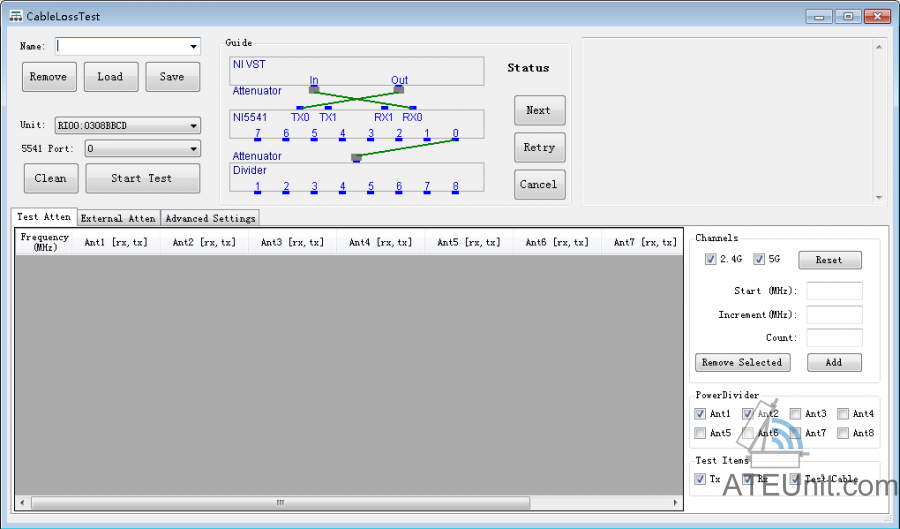Switch to the External Atten tab
This screenshot has height=529, width=900.
(x=118, y=218)
